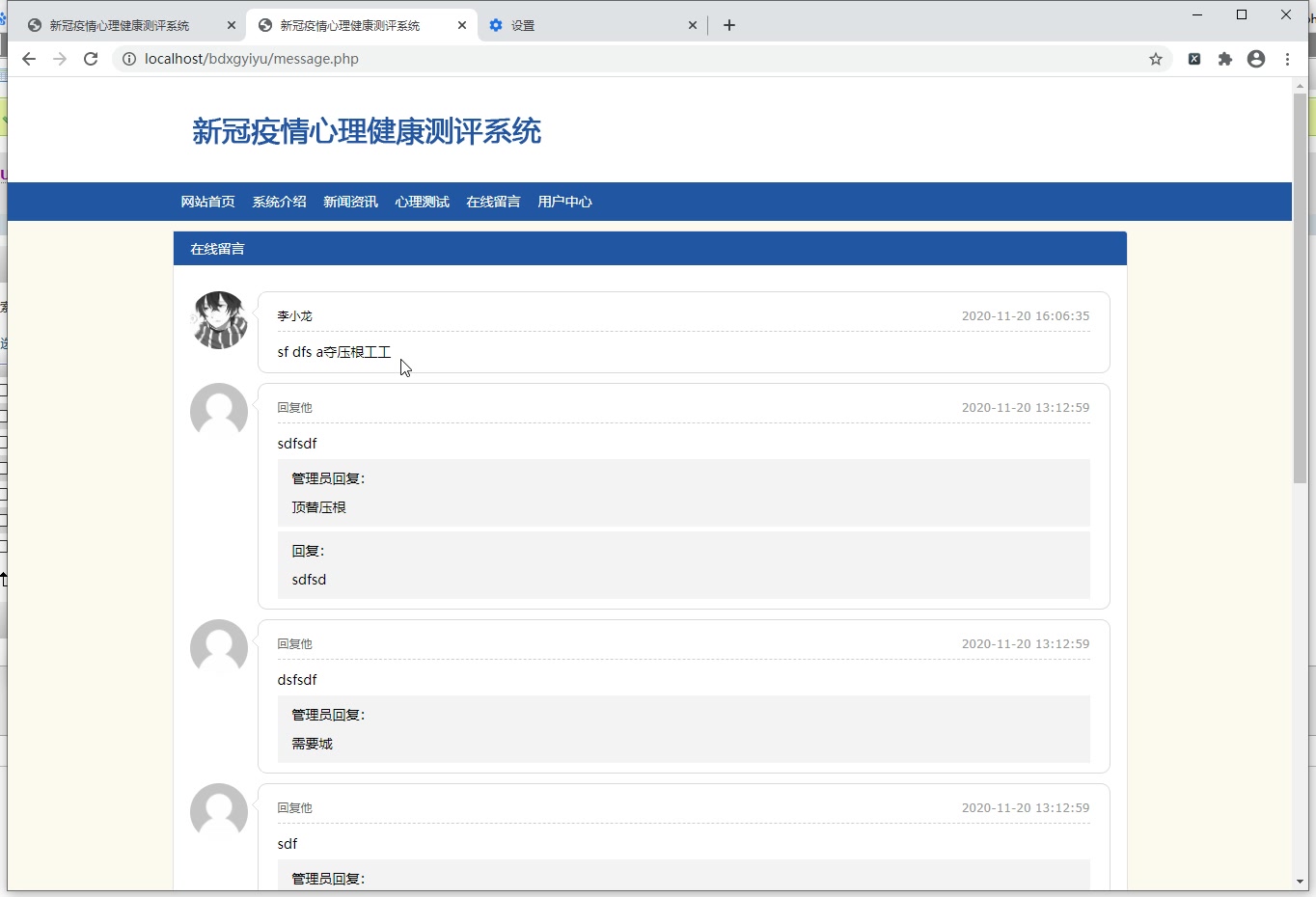Click the 管理员回复: label above 顶替压根
1316x897 pixels.
click(x=328, y=478)
